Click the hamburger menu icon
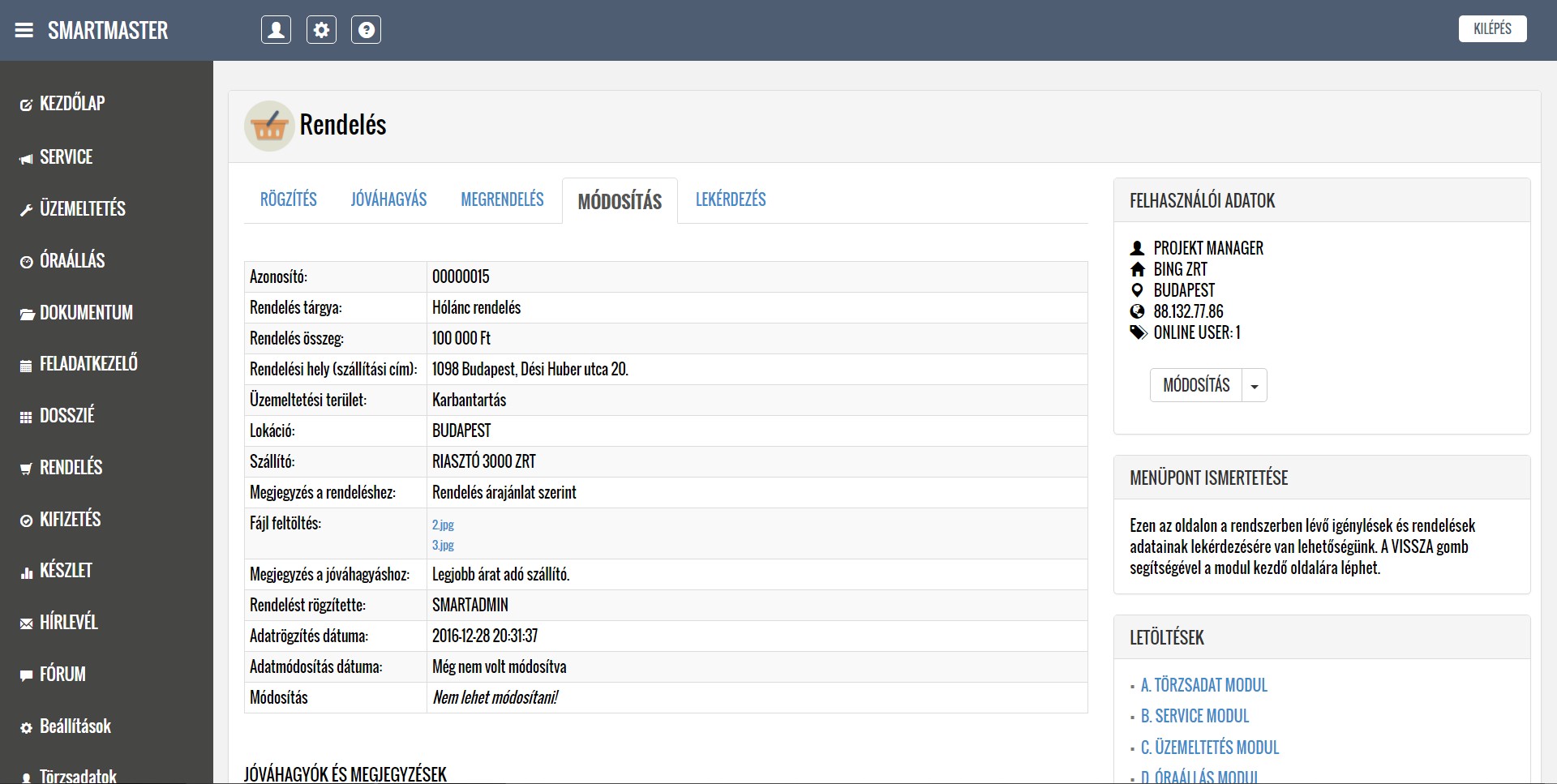Screen dimensions: 1557x784 24,31
